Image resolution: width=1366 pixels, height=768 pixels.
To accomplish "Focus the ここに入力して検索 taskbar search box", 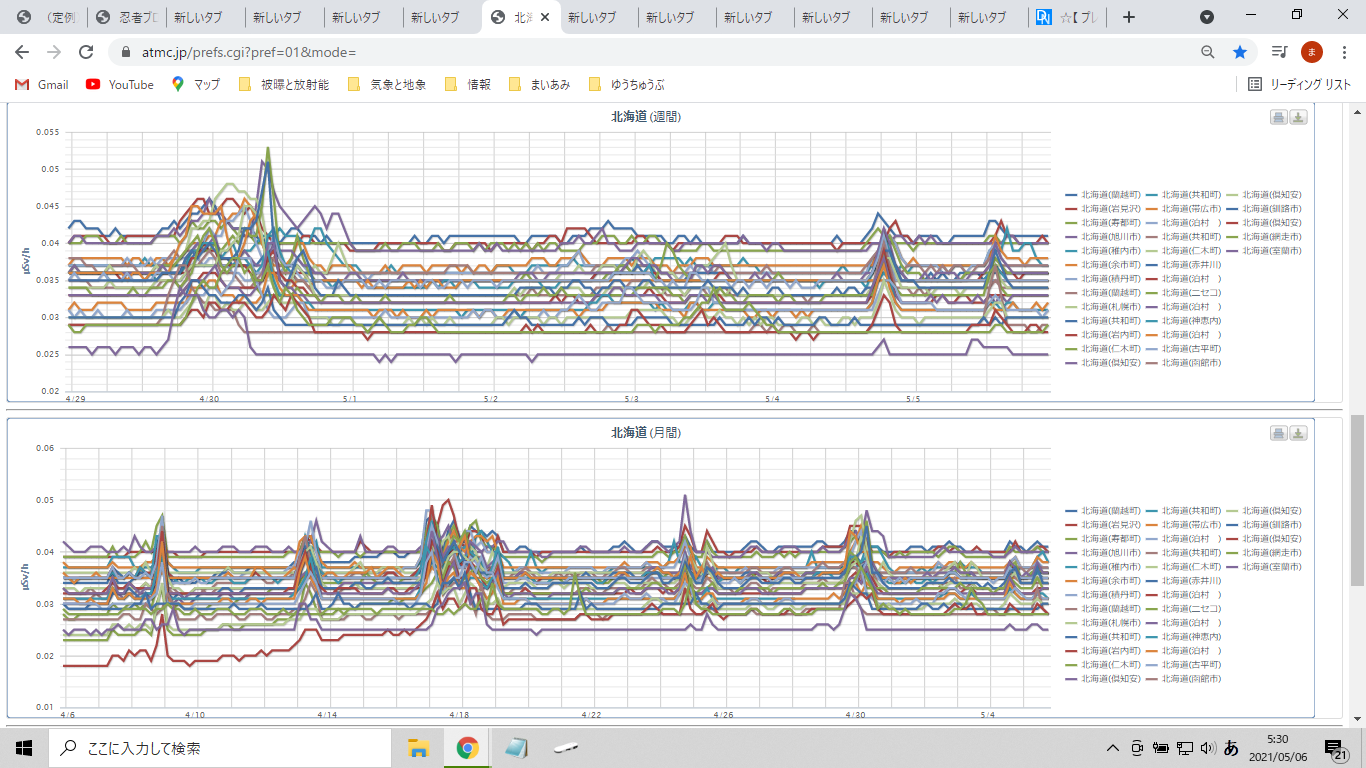I will [x=220, y=748].
